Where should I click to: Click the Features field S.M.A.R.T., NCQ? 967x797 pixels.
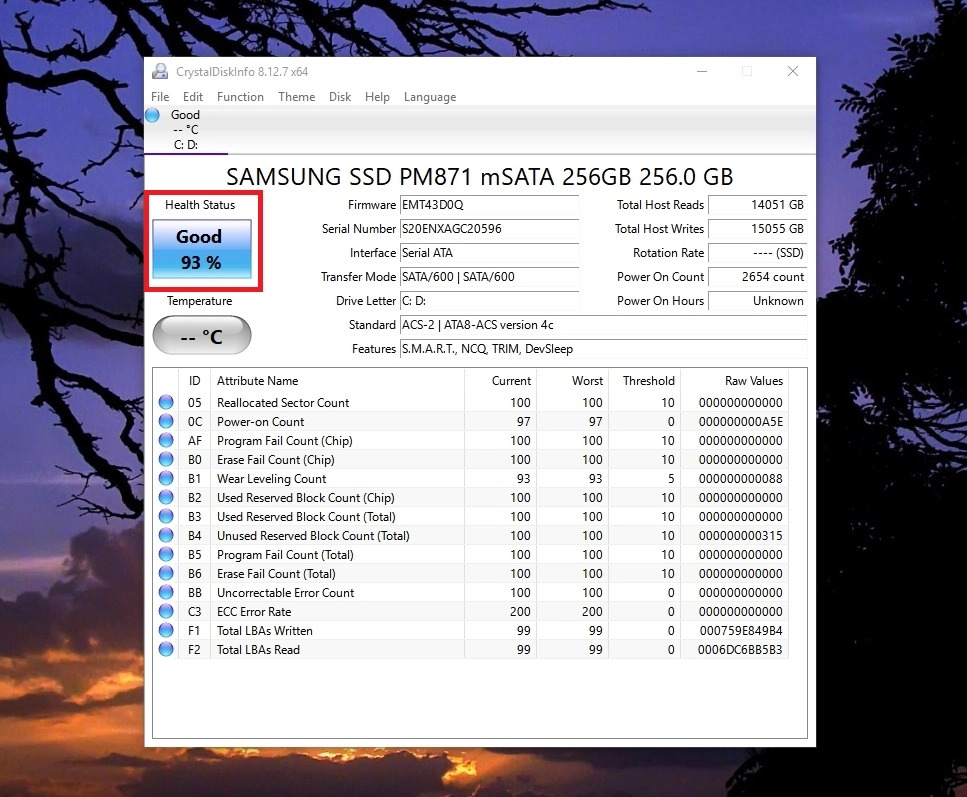[604, 349]
